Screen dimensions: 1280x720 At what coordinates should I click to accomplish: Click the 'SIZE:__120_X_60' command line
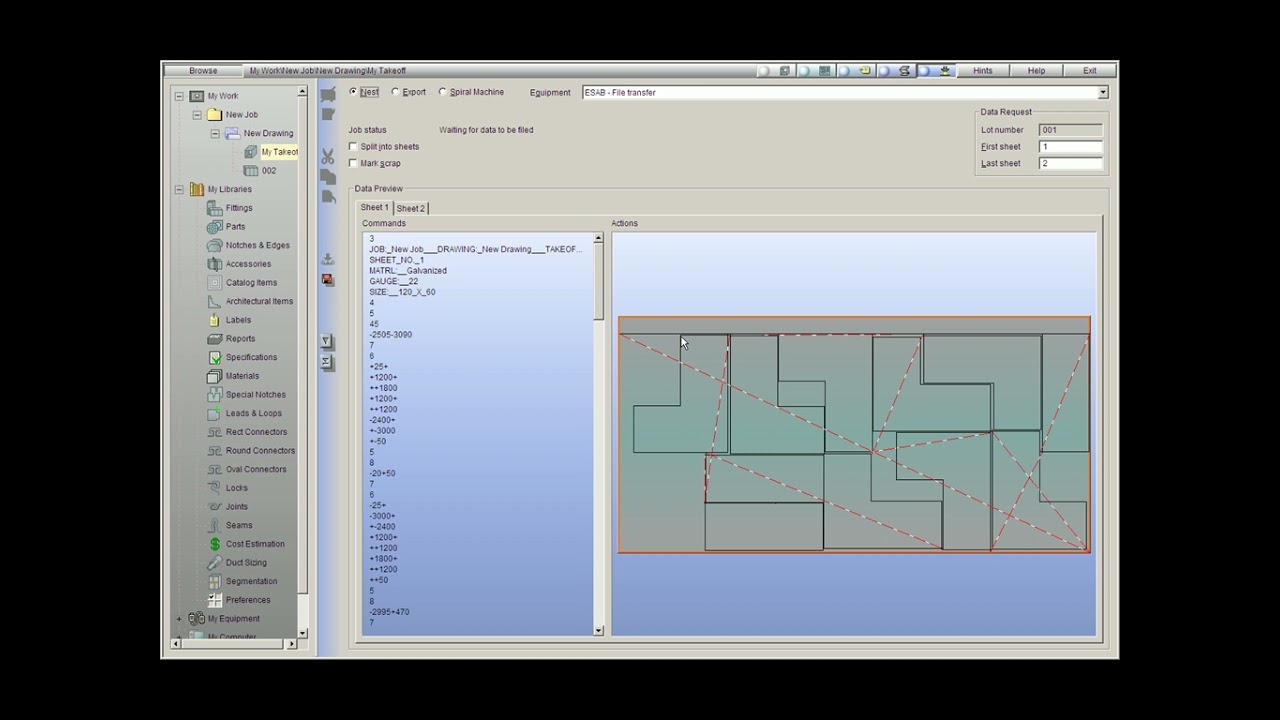coord(402,292)
